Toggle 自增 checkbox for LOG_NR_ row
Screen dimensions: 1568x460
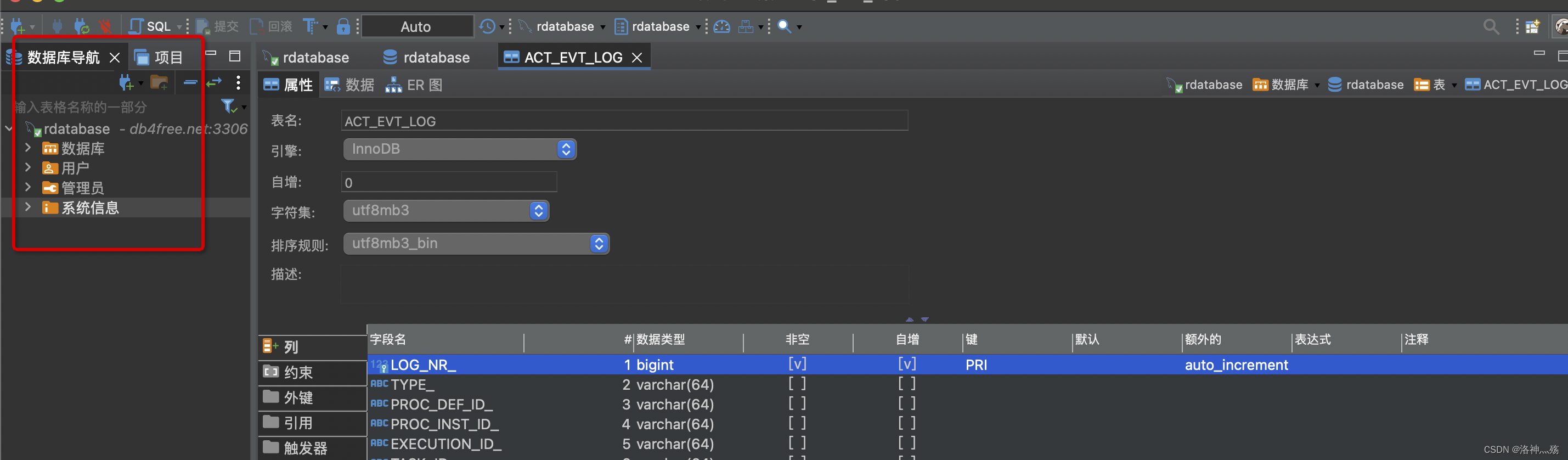[x=907, y=364]
